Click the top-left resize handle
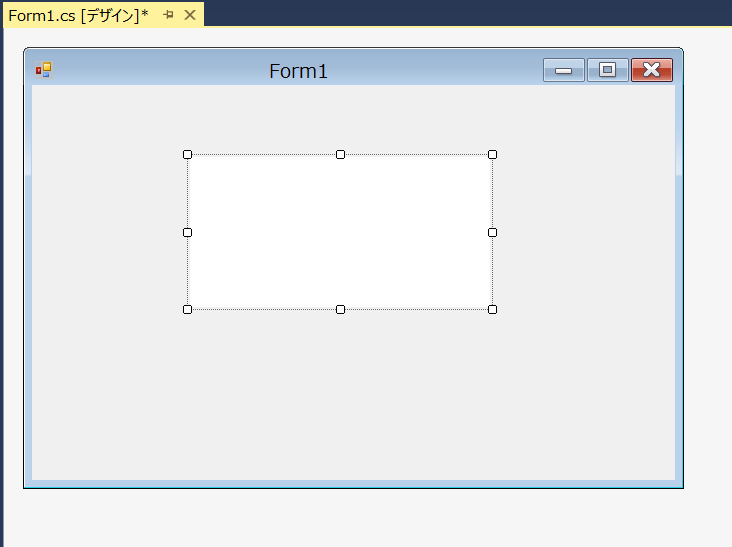 pos(187,154)
